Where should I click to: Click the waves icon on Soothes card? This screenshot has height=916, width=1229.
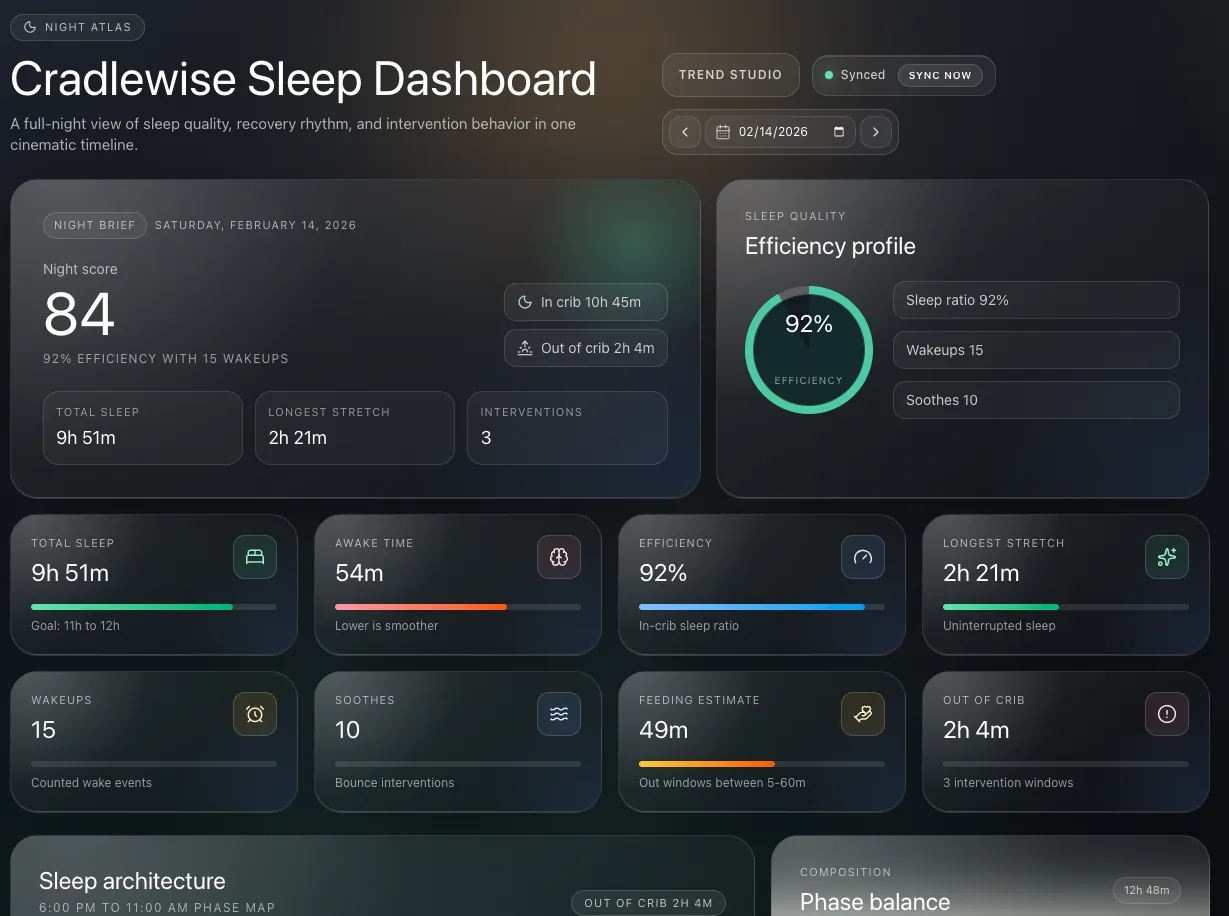click(559, 714)
